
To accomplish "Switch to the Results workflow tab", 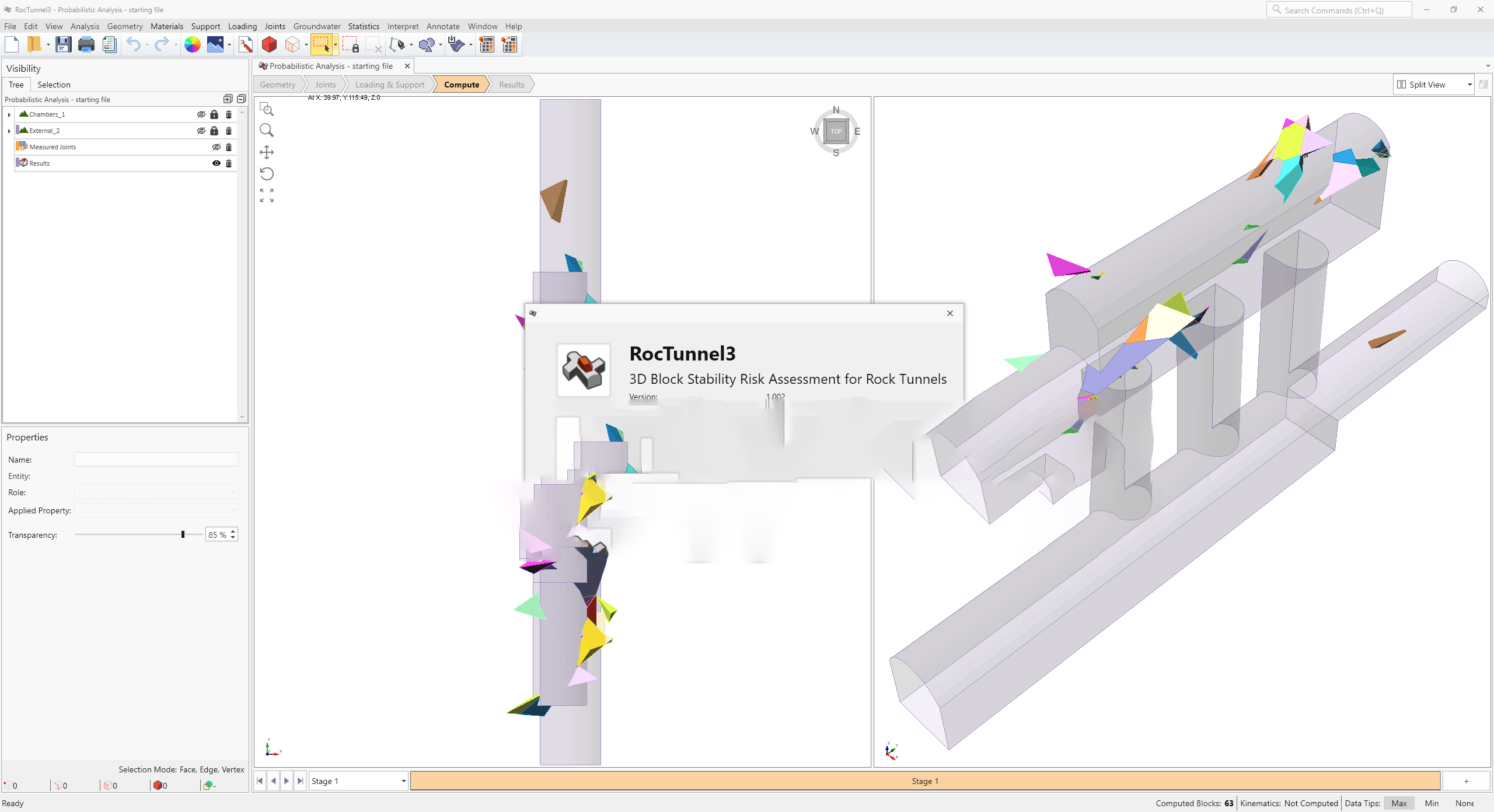I will (x=511, y=85).
